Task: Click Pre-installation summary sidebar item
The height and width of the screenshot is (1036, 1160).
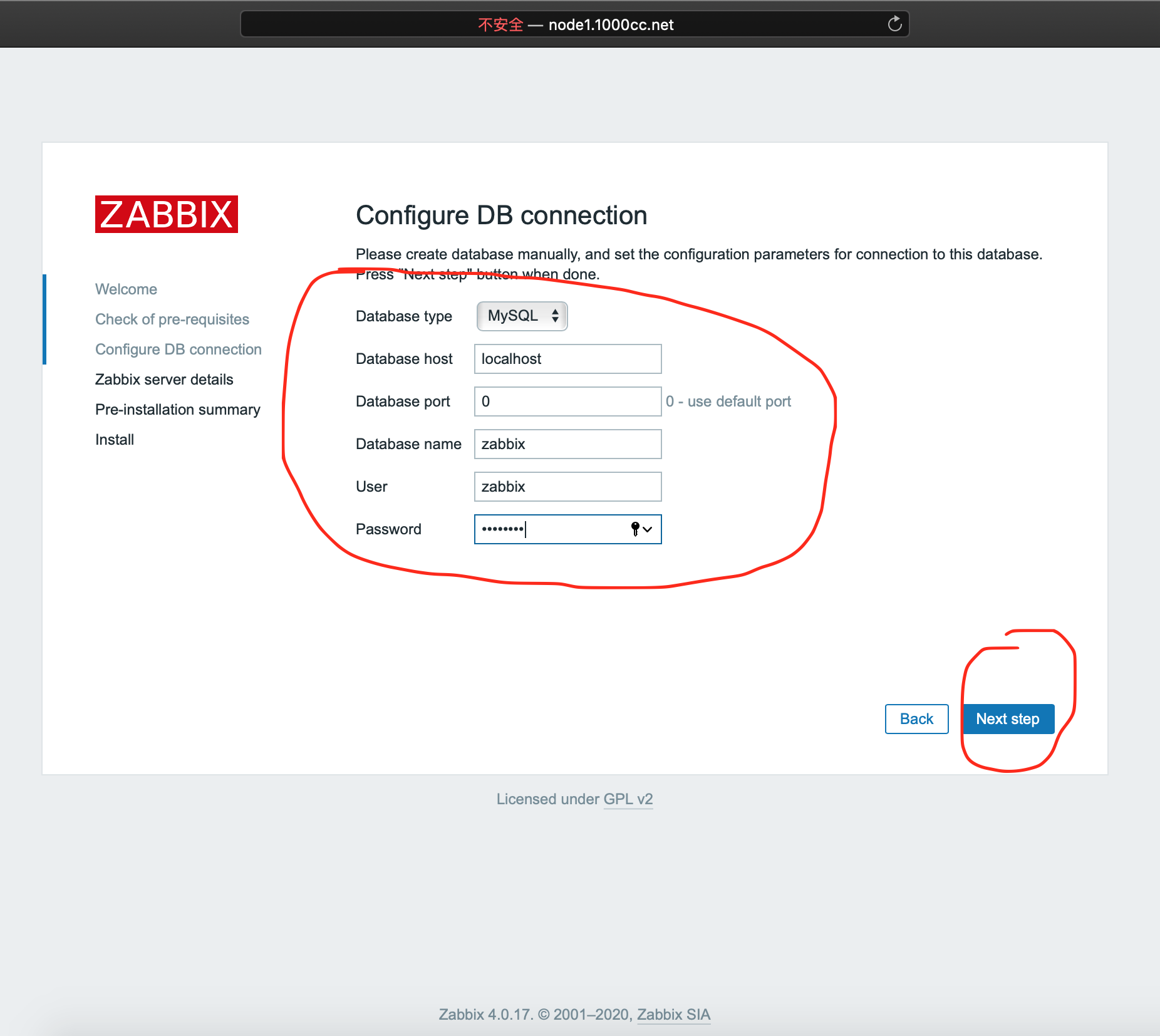Action: (x=178, y=410)
